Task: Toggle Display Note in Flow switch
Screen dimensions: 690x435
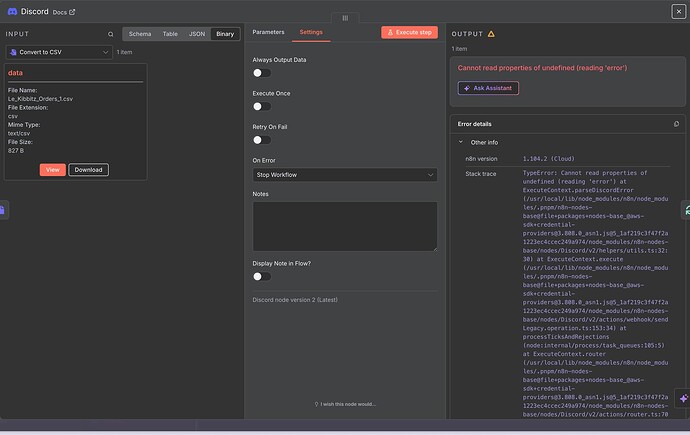Action: coord(261,276)
